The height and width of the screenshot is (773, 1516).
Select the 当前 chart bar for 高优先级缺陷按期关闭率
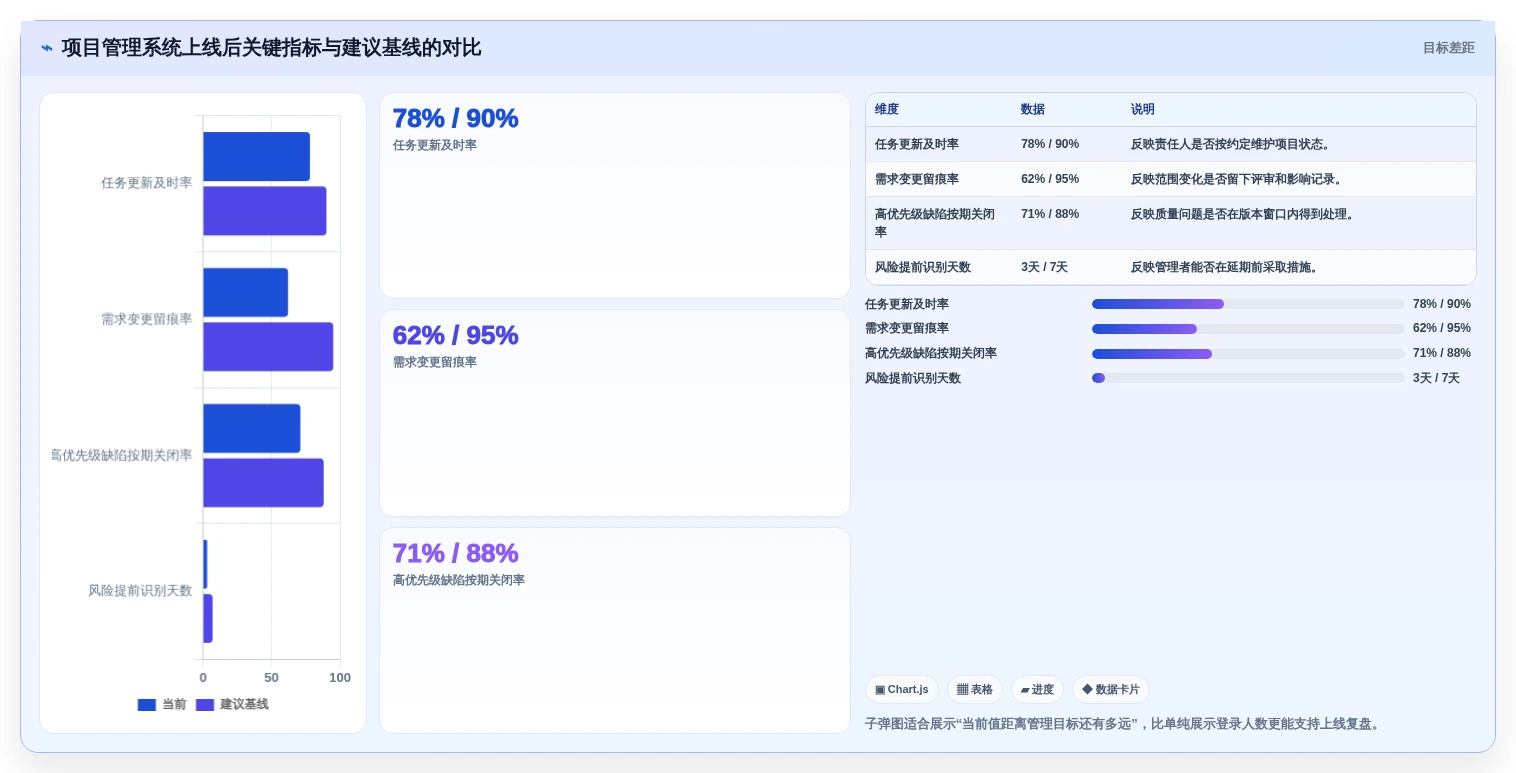pos(252,429)
